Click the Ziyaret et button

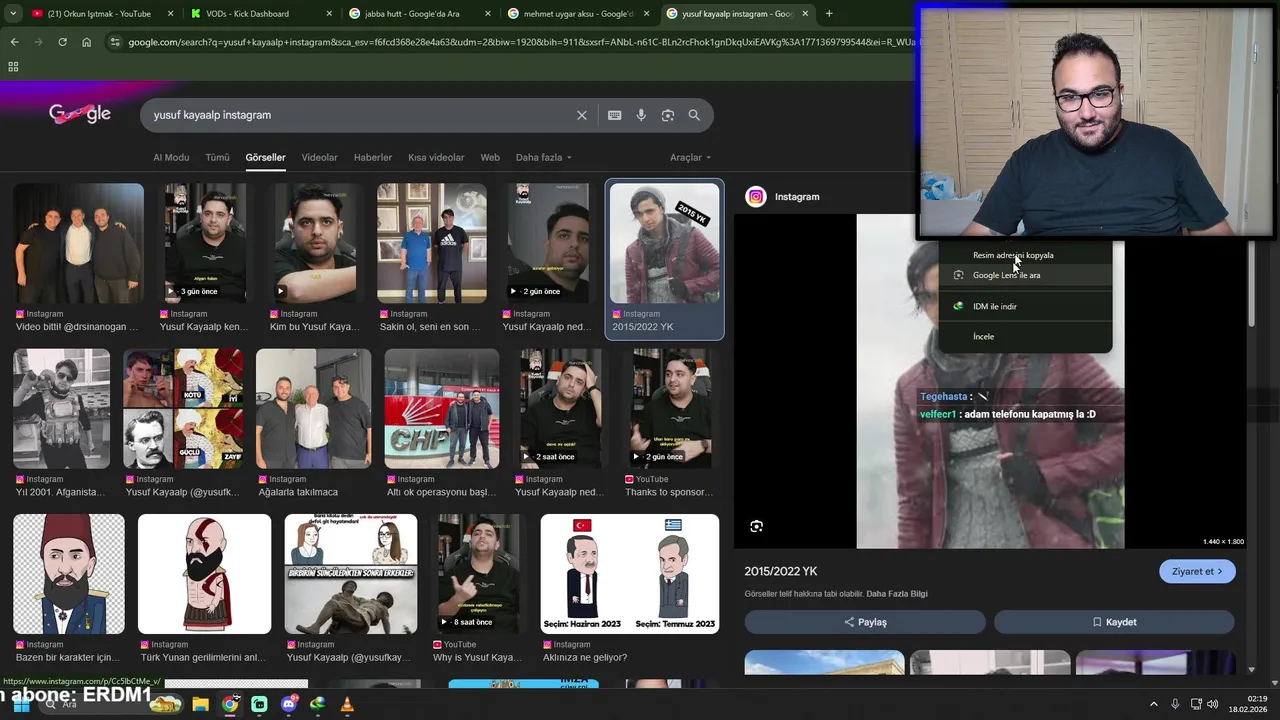tap(1197, 571)
